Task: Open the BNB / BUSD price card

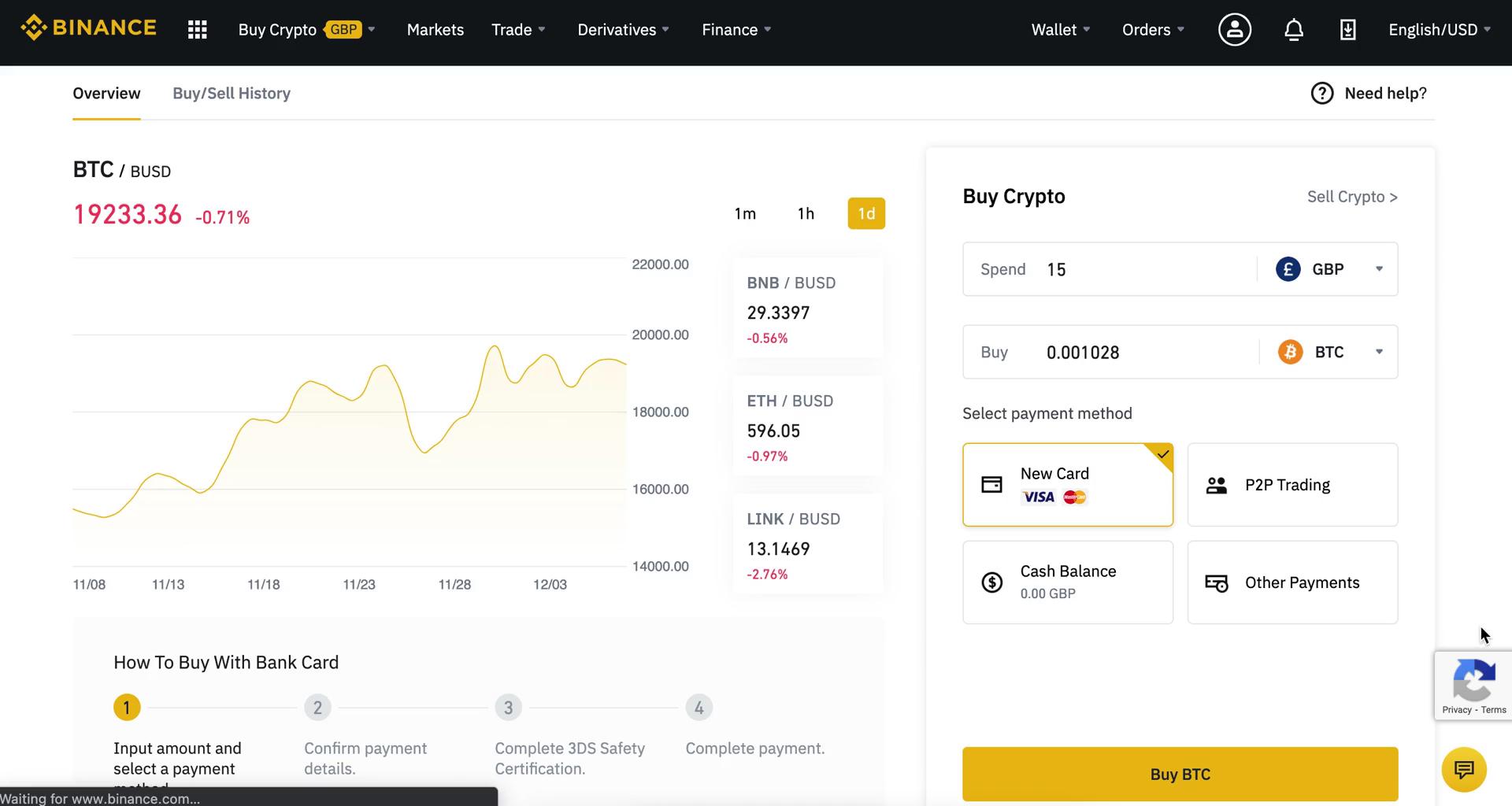Action: 808,308
